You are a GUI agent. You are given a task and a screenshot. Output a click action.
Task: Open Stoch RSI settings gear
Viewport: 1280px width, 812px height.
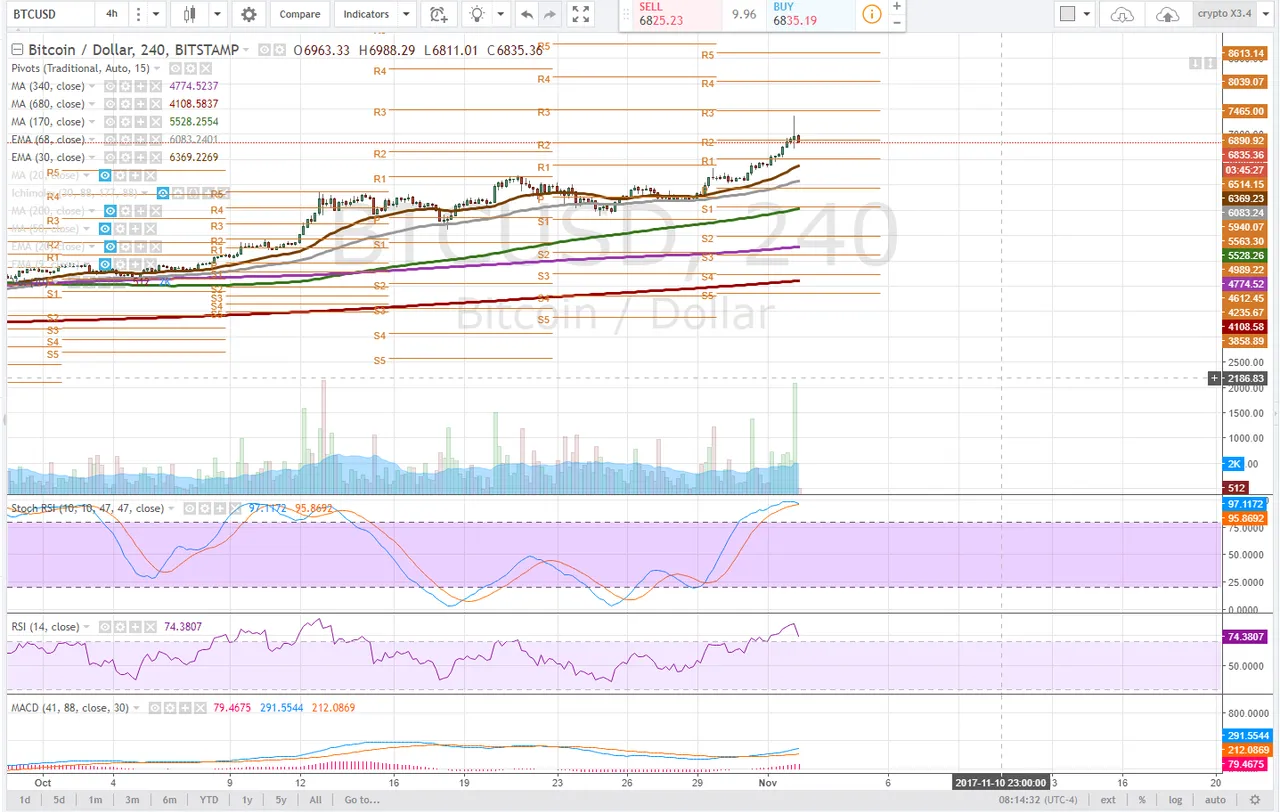pos(205,508)
